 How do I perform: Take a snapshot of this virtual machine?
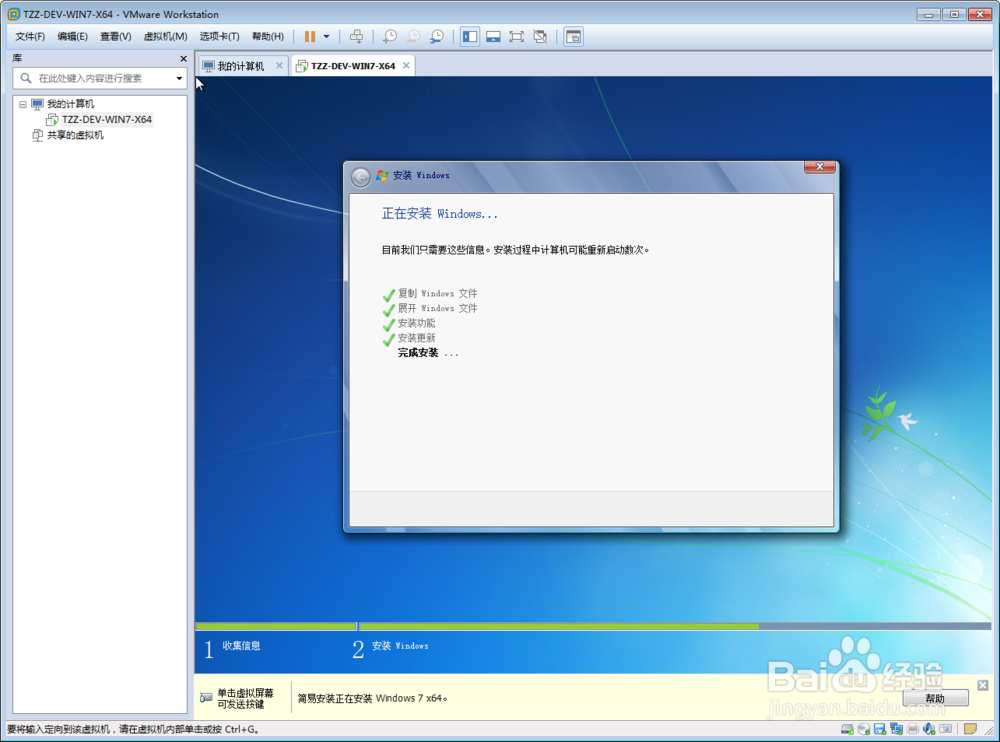click(390, 36)
